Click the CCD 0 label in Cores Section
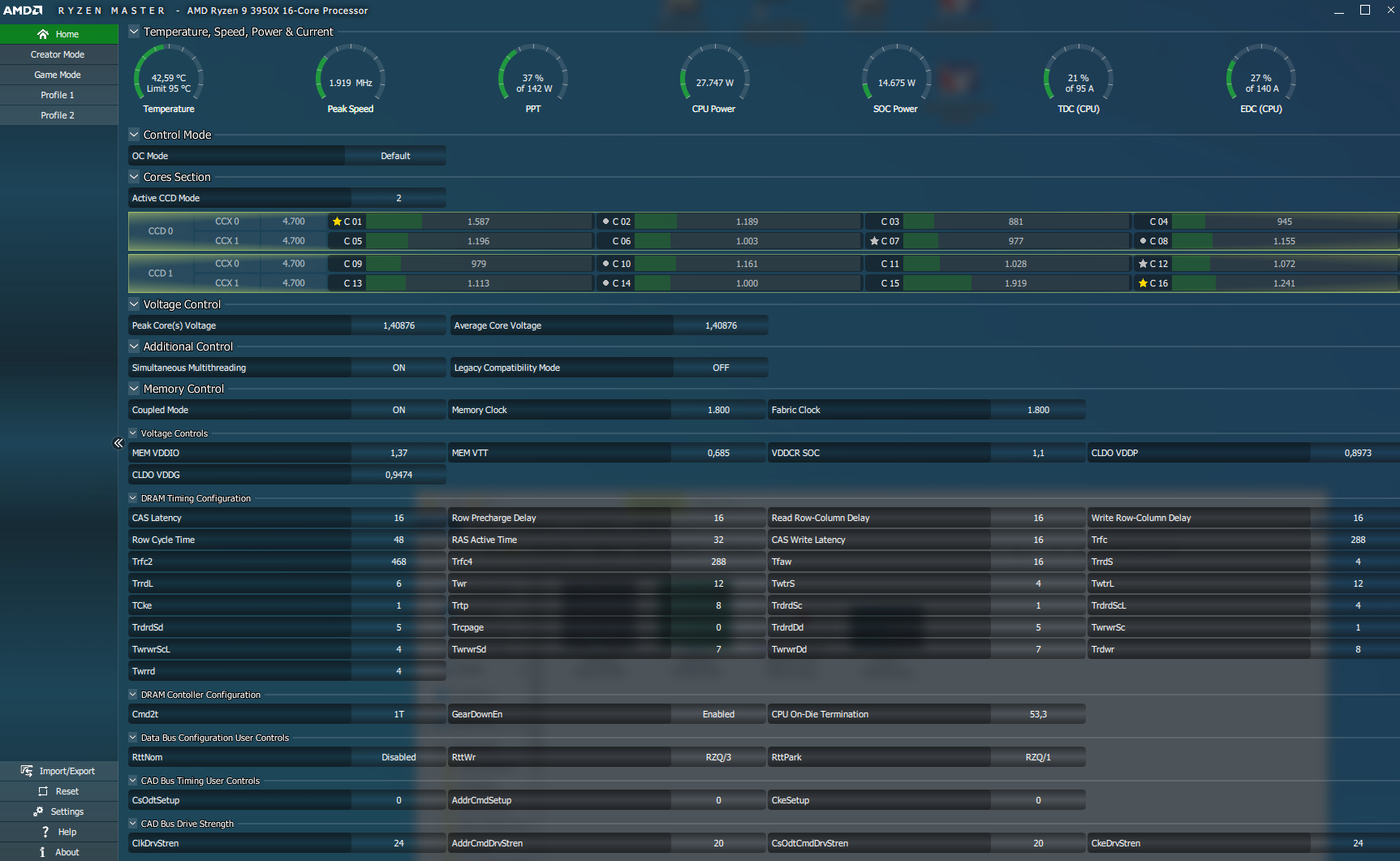The width and height of the screenshot is (1400, 861). coord(161,231)
